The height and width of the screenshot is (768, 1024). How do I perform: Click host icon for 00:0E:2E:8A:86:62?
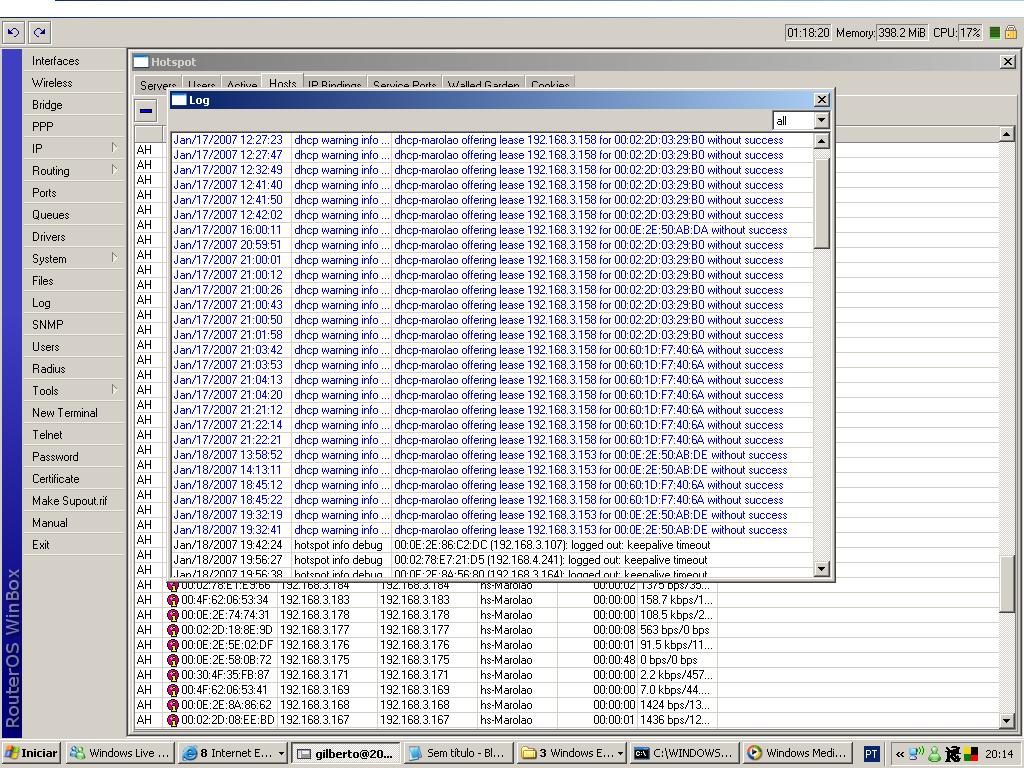click(x=172, y=705)
